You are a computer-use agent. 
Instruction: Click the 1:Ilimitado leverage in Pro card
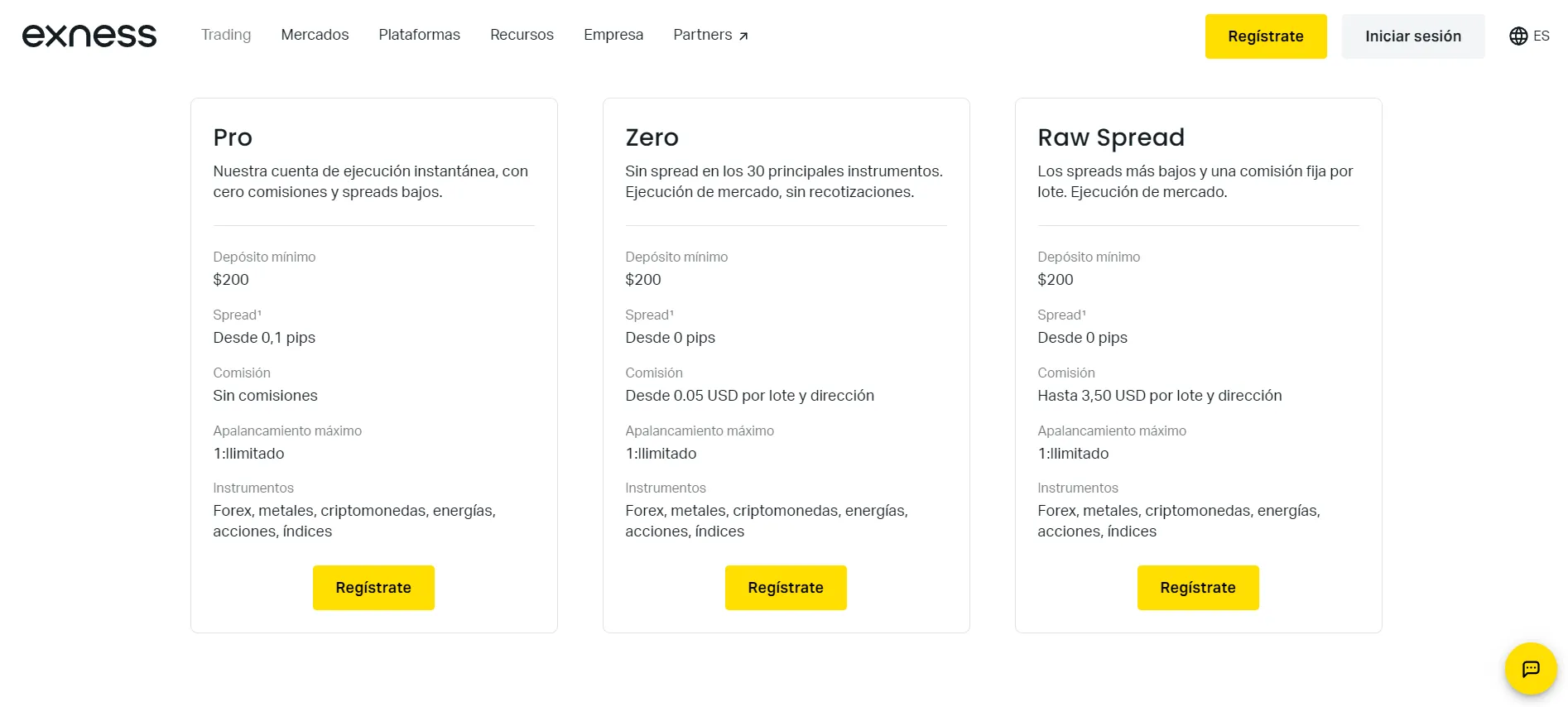(x=248, y=454)
